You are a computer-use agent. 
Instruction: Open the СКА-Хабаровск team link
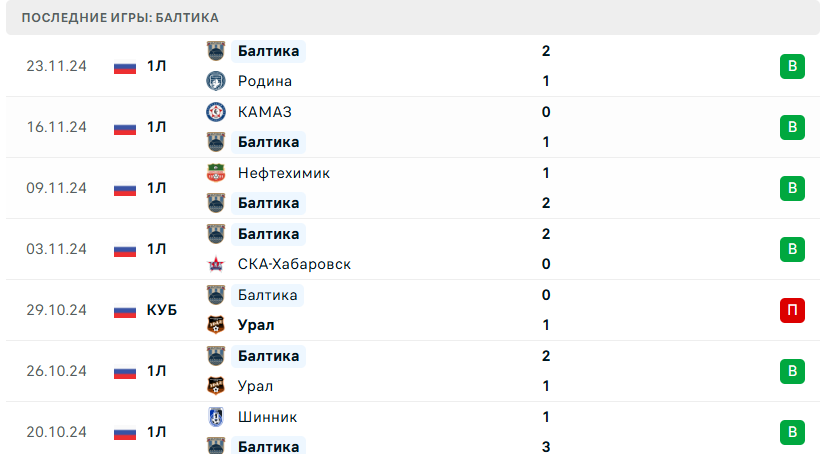[294, 264]
